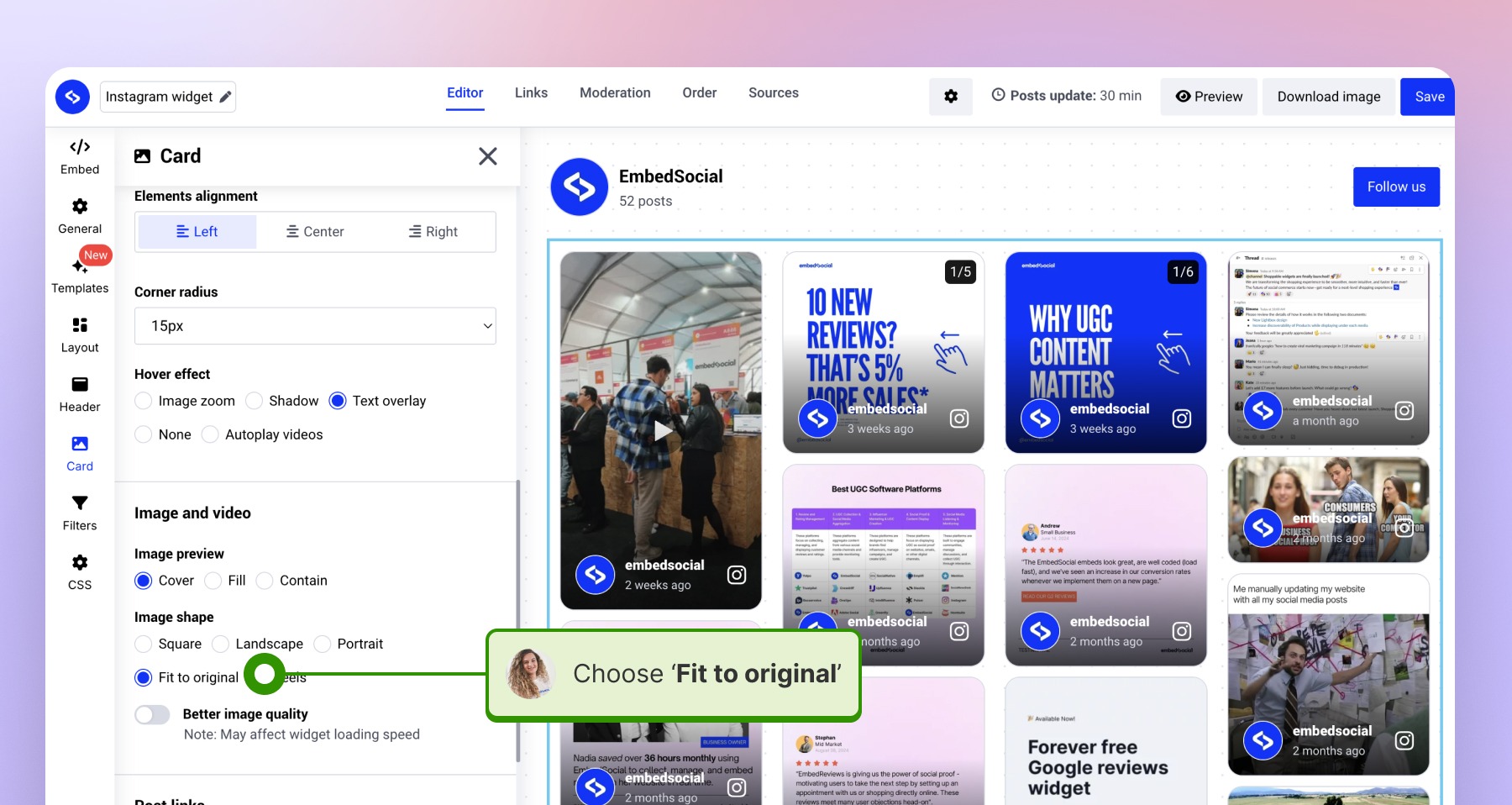This screenshot has height=805, width=1512.
Task: Switch to the Editor tab
Action: tap(465, 93)
